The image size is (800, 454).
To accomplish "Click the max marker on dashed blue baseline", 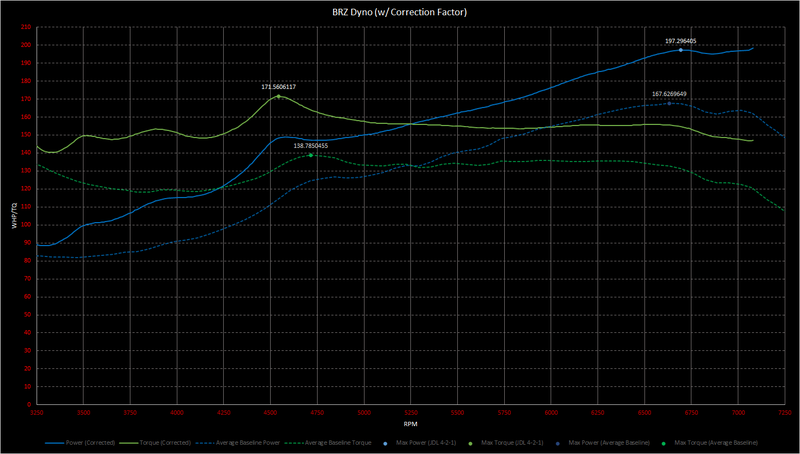I will pos(669,103).
